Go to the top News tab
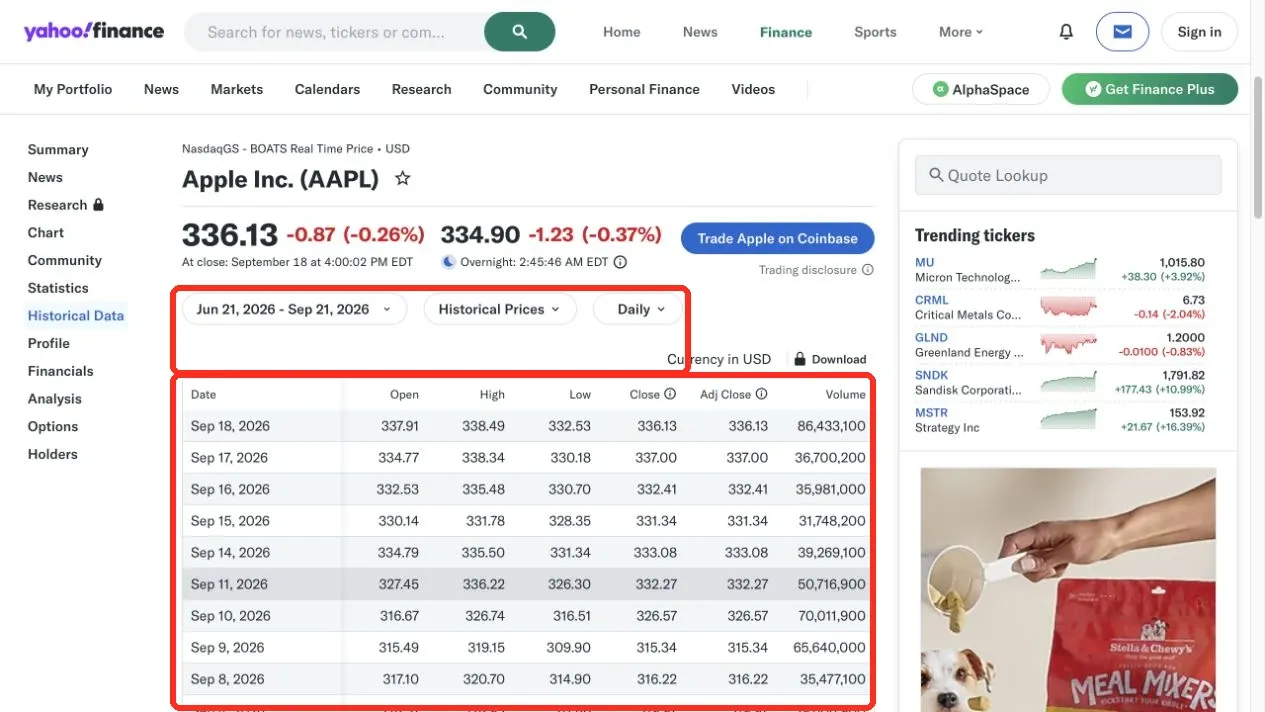Image resolution: width=1265 pixels, height=712 pixels. click(700, 32)
